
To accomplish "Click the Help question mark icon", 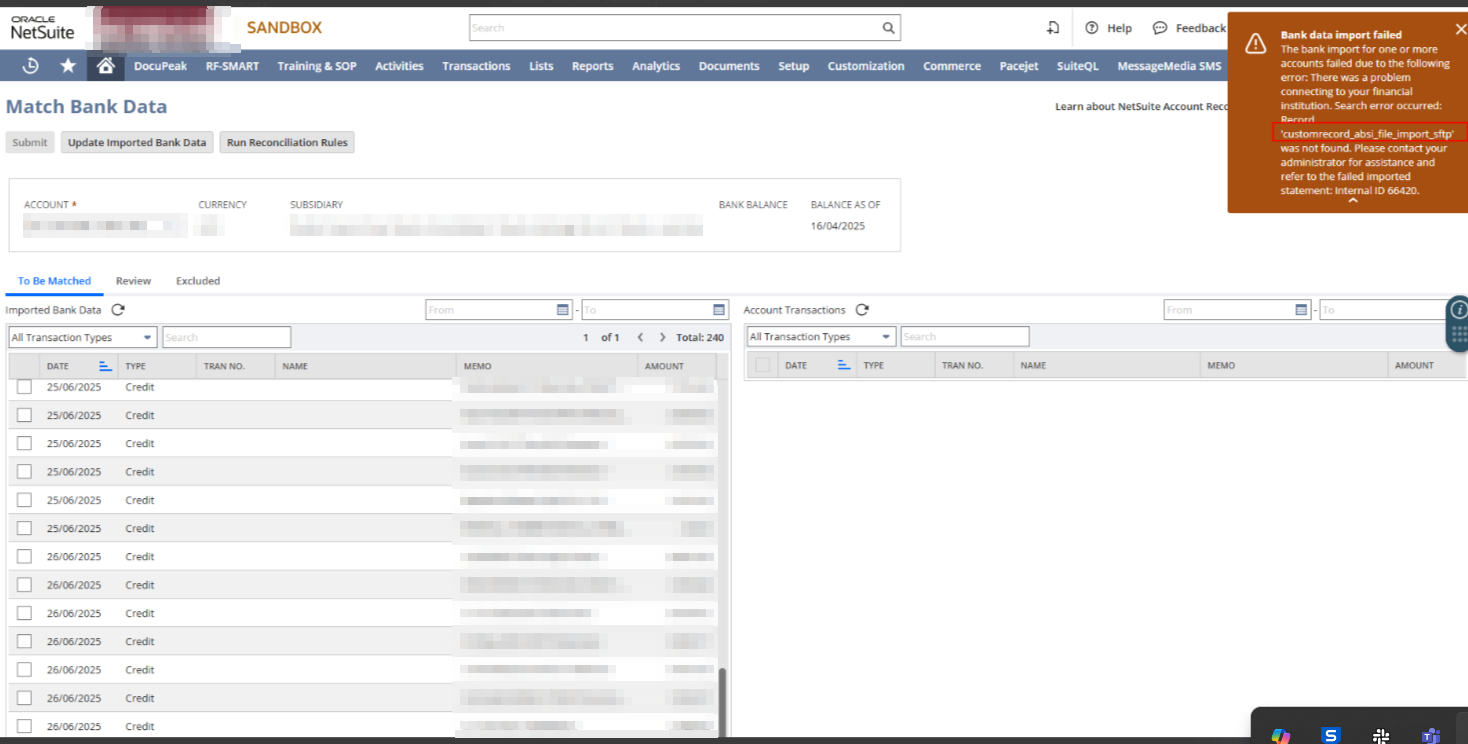I will click(x=1092, y=28).
